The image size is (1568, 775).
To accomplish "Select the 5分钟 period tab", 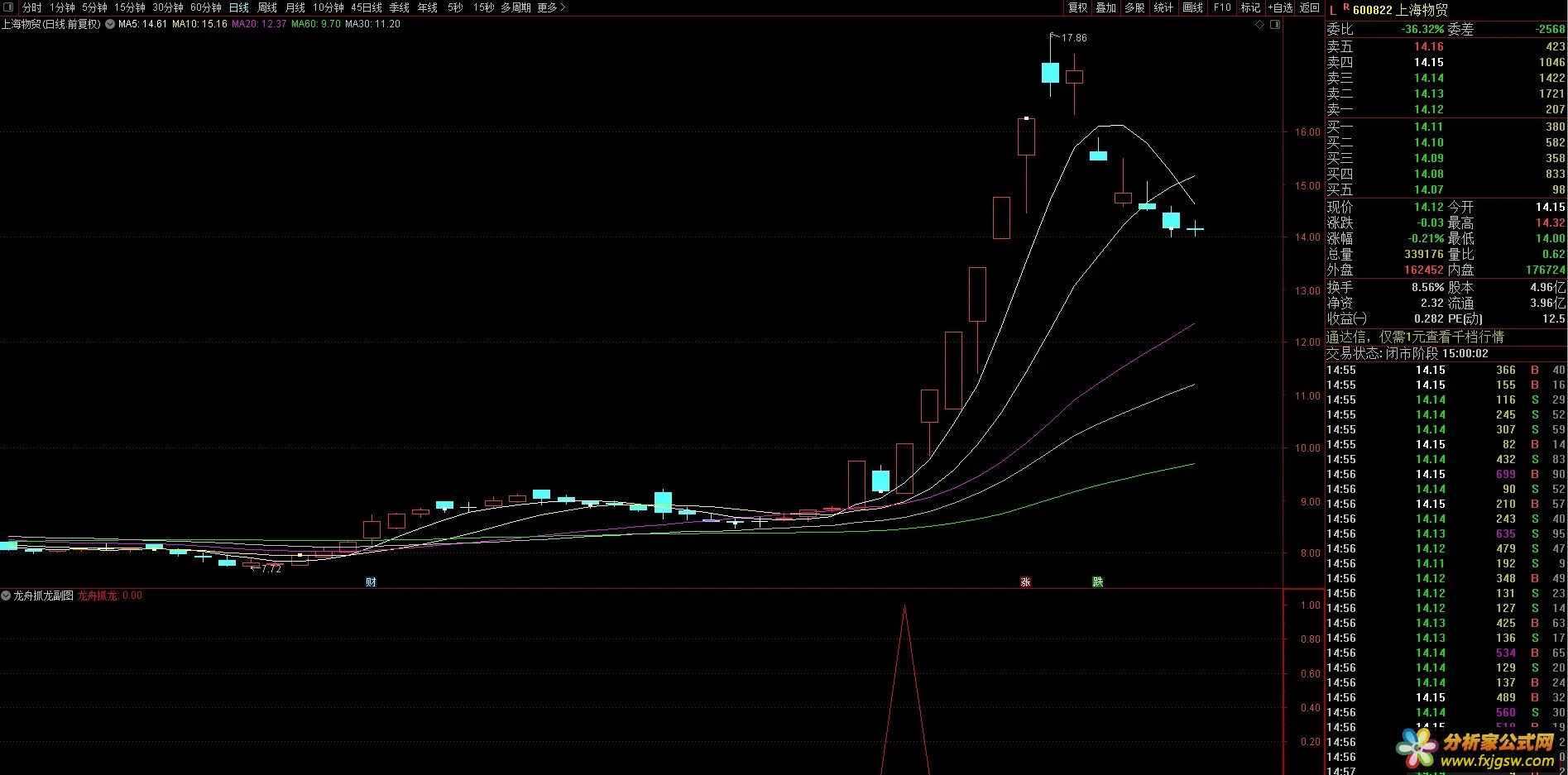I will 94,7.
